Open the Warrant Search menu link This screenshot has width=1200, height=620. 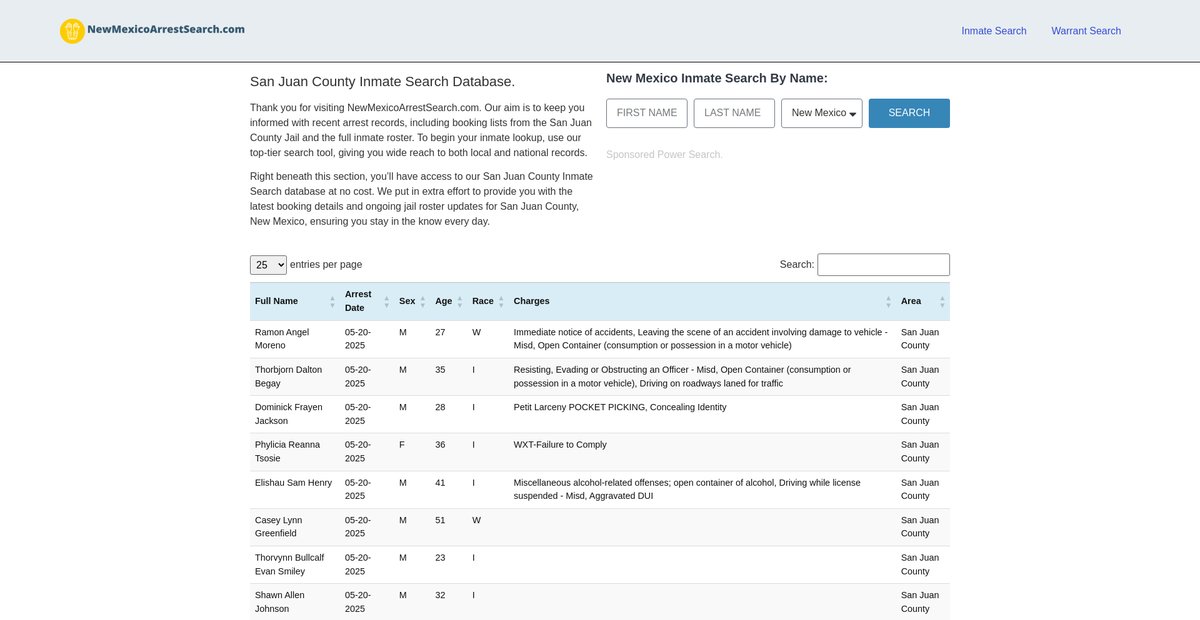tap(1085, 31)
